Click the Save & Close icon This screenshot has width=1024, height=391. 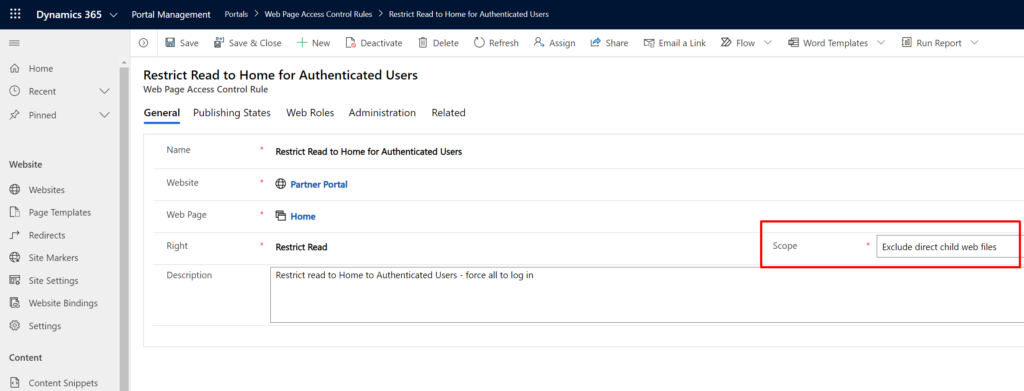(x=219, y=43)
